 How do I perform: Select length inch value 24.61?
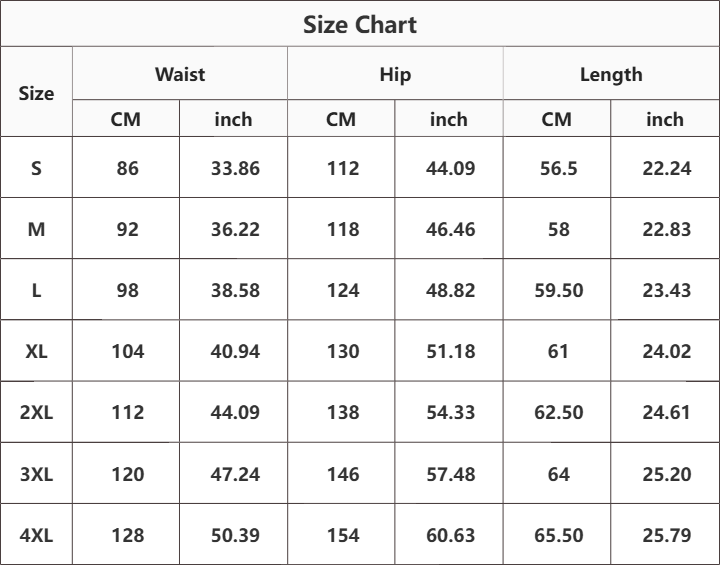[666, 412]
